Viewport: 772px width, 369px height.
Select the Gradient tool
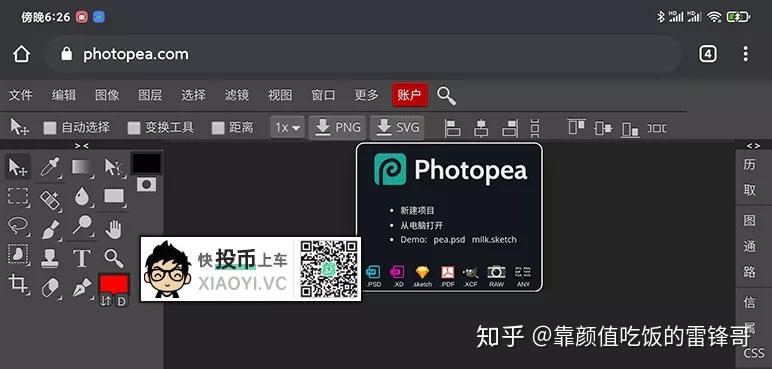tap(82, 167)
